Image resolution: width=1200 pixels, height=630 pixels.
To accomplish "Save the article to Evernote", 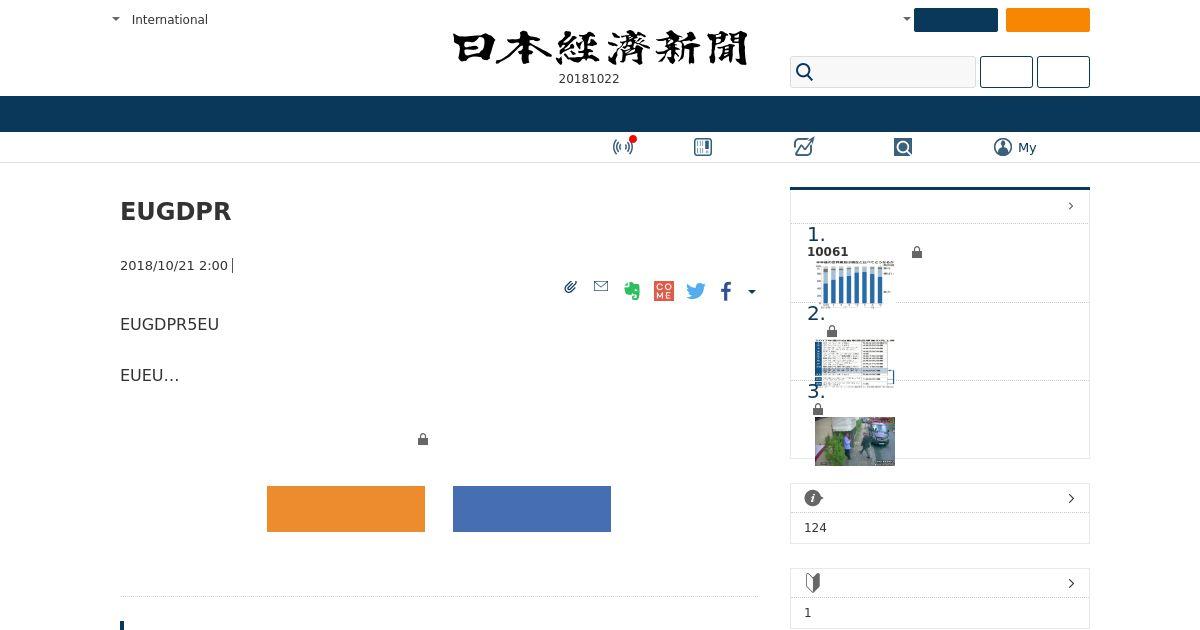I will point(632,291).
